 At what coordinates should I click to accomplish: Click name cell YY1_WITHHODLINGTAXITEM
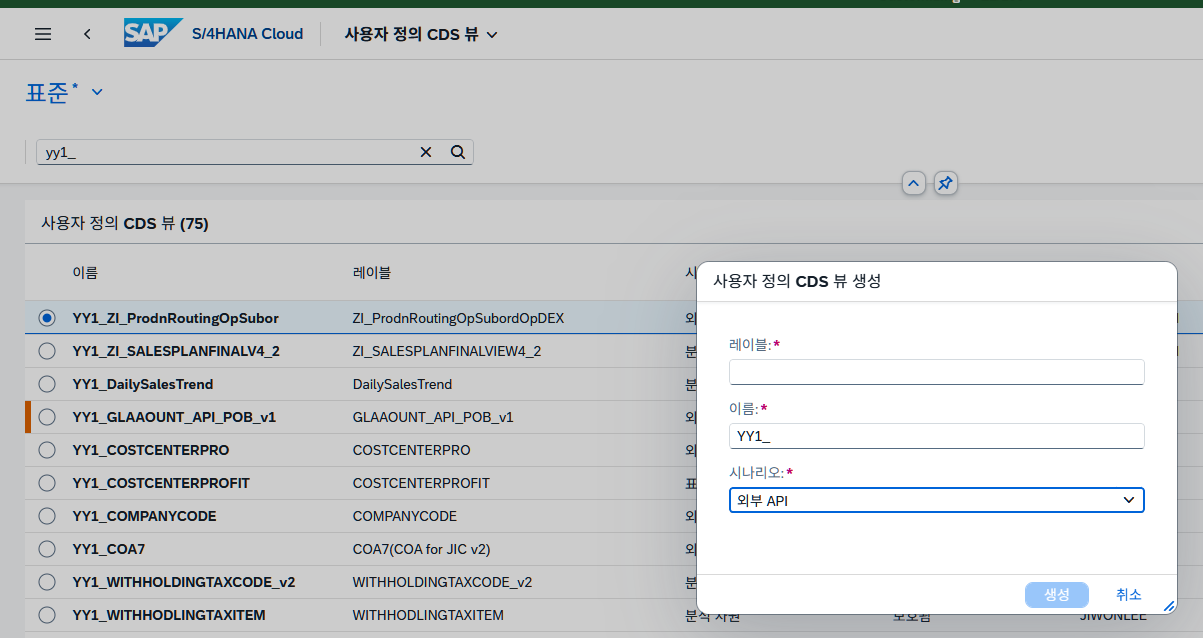click(169, 615)
